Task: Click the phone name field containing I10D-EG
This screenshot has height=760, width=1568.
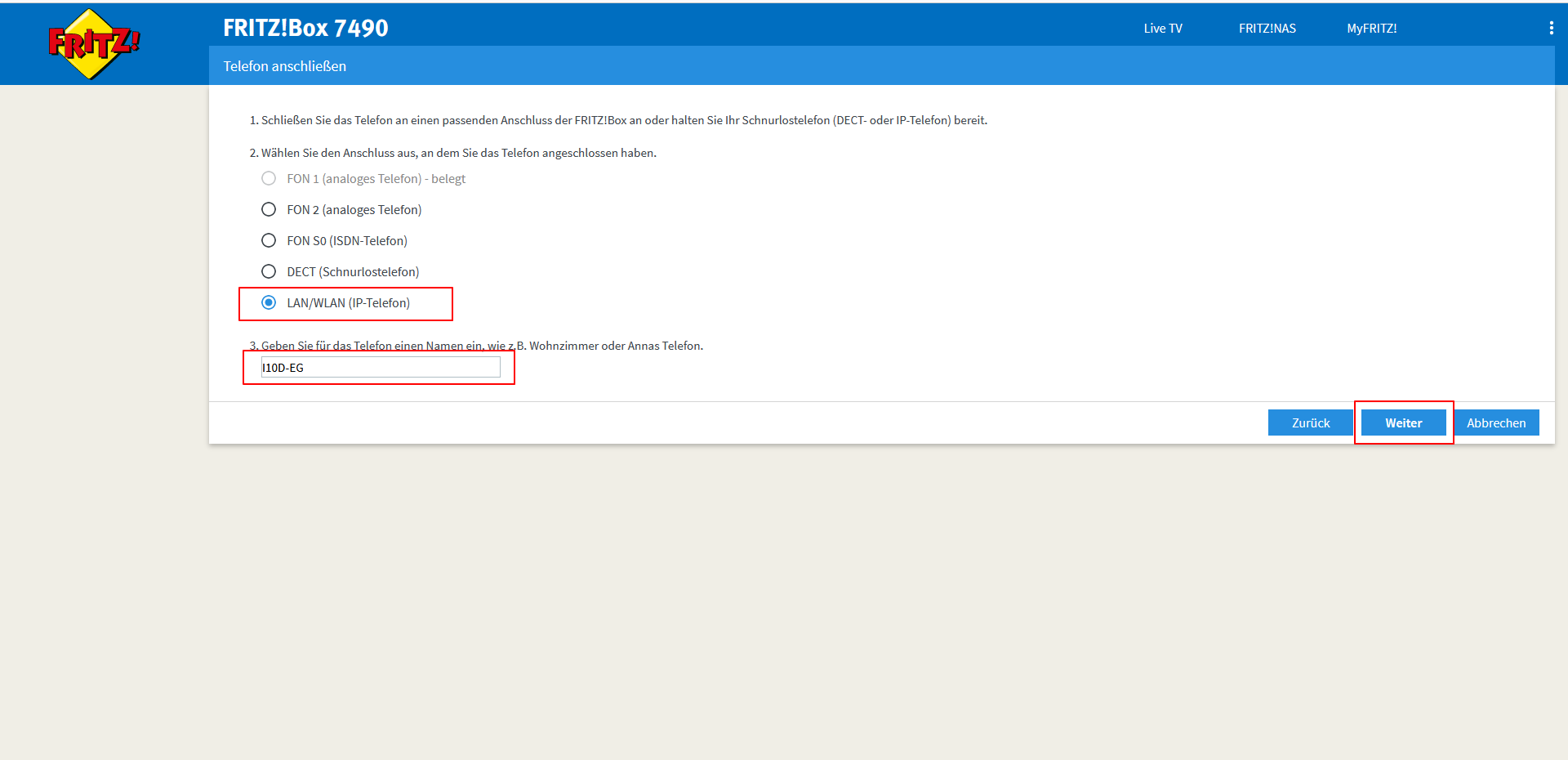Action: tap(381, 367)
